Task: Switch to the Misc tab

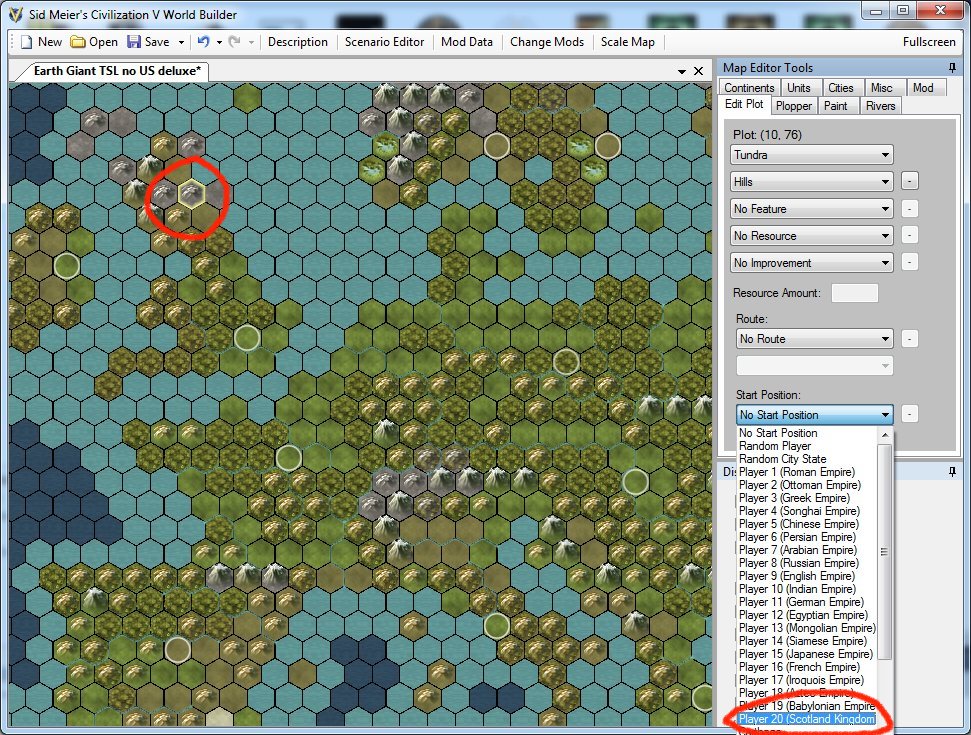Action: pyautogui.click(x=882, y=88)
